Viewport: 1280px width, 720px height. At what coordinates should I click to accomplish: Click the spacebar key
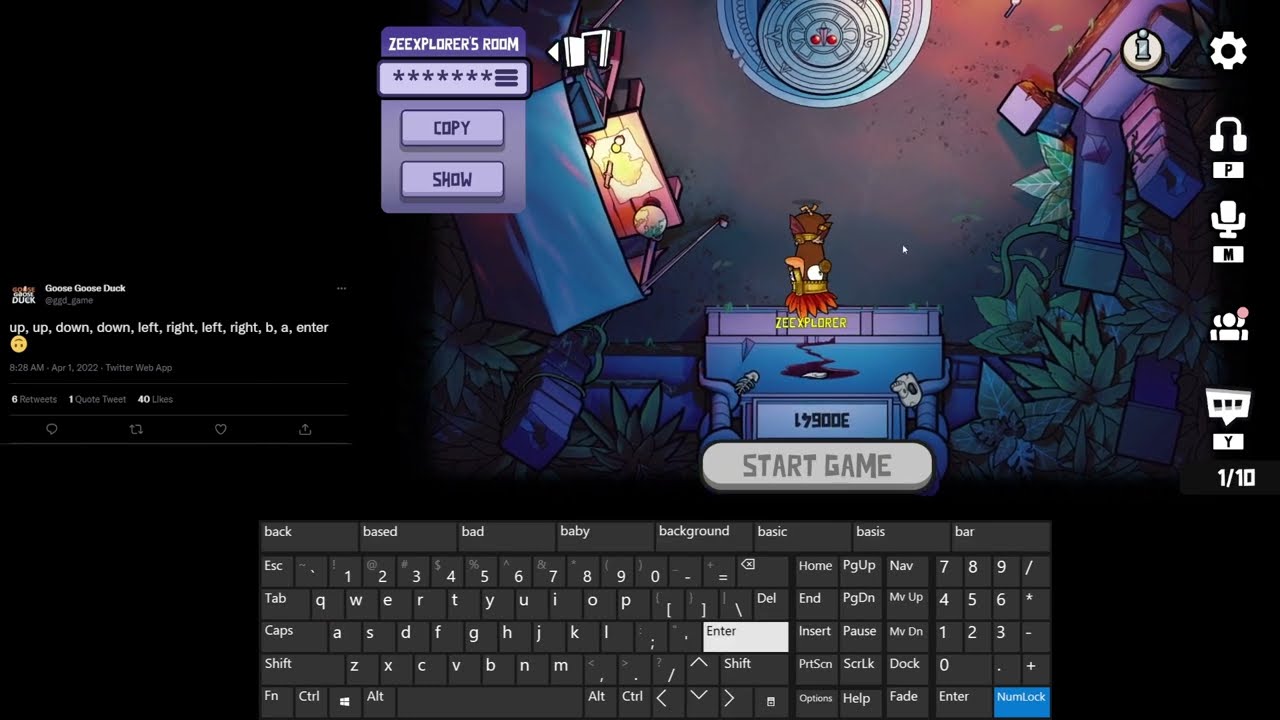(x=489, y=701)
